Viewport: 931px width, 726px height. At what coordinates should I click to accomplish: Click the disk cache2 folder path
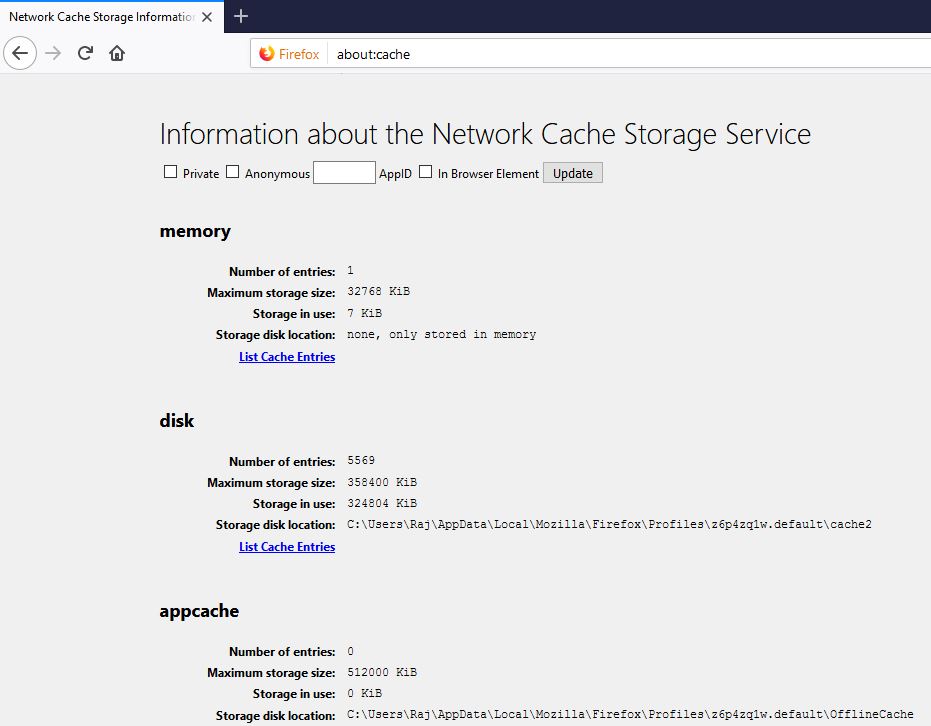pos(609,524)
